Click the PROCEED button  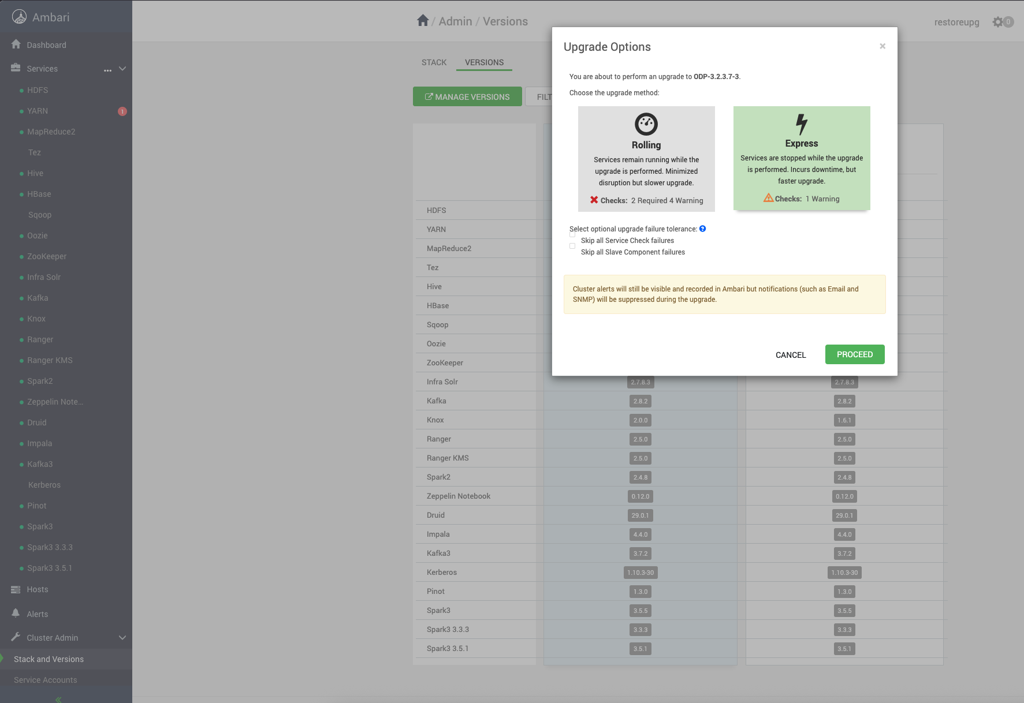click(x=854, y=354)
